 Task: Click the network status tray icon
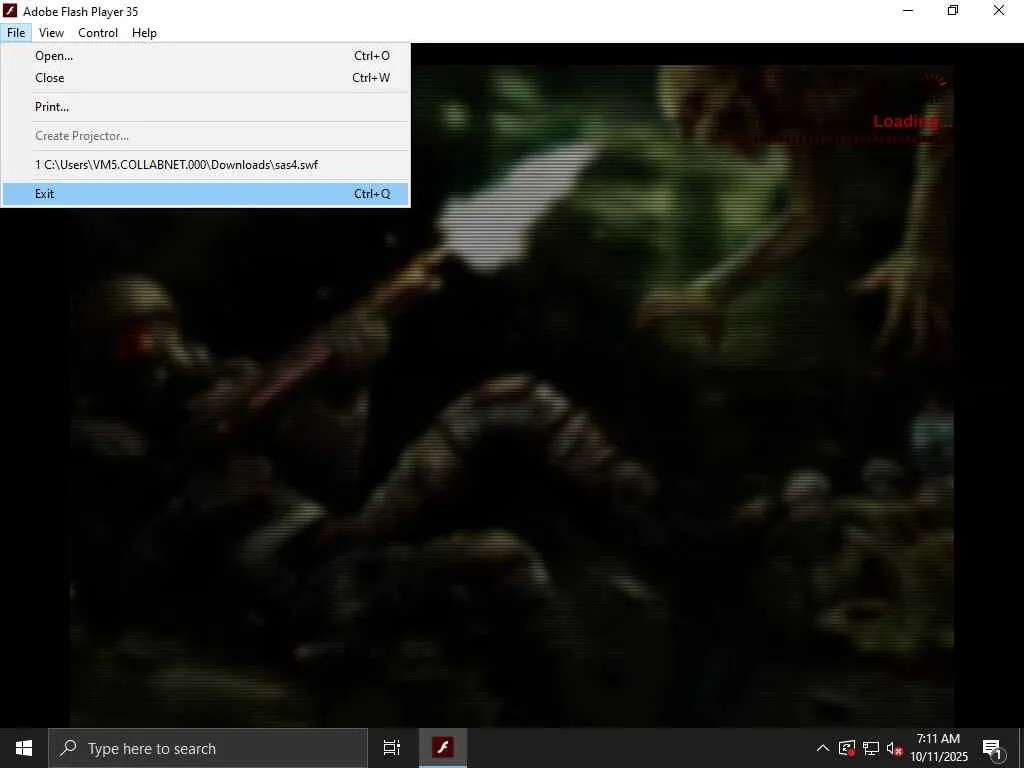pyautogui.click(x=871, y=748)
